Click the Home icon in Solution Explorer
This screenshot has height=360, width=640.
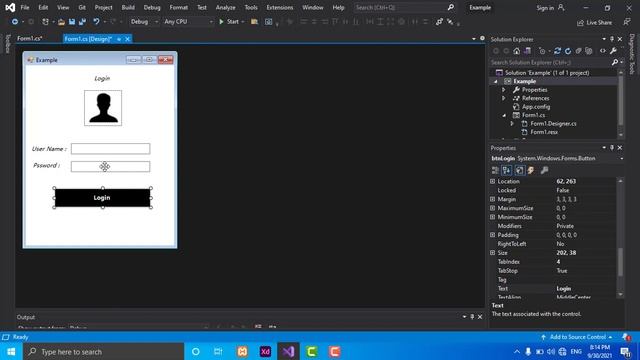(517, 51)
